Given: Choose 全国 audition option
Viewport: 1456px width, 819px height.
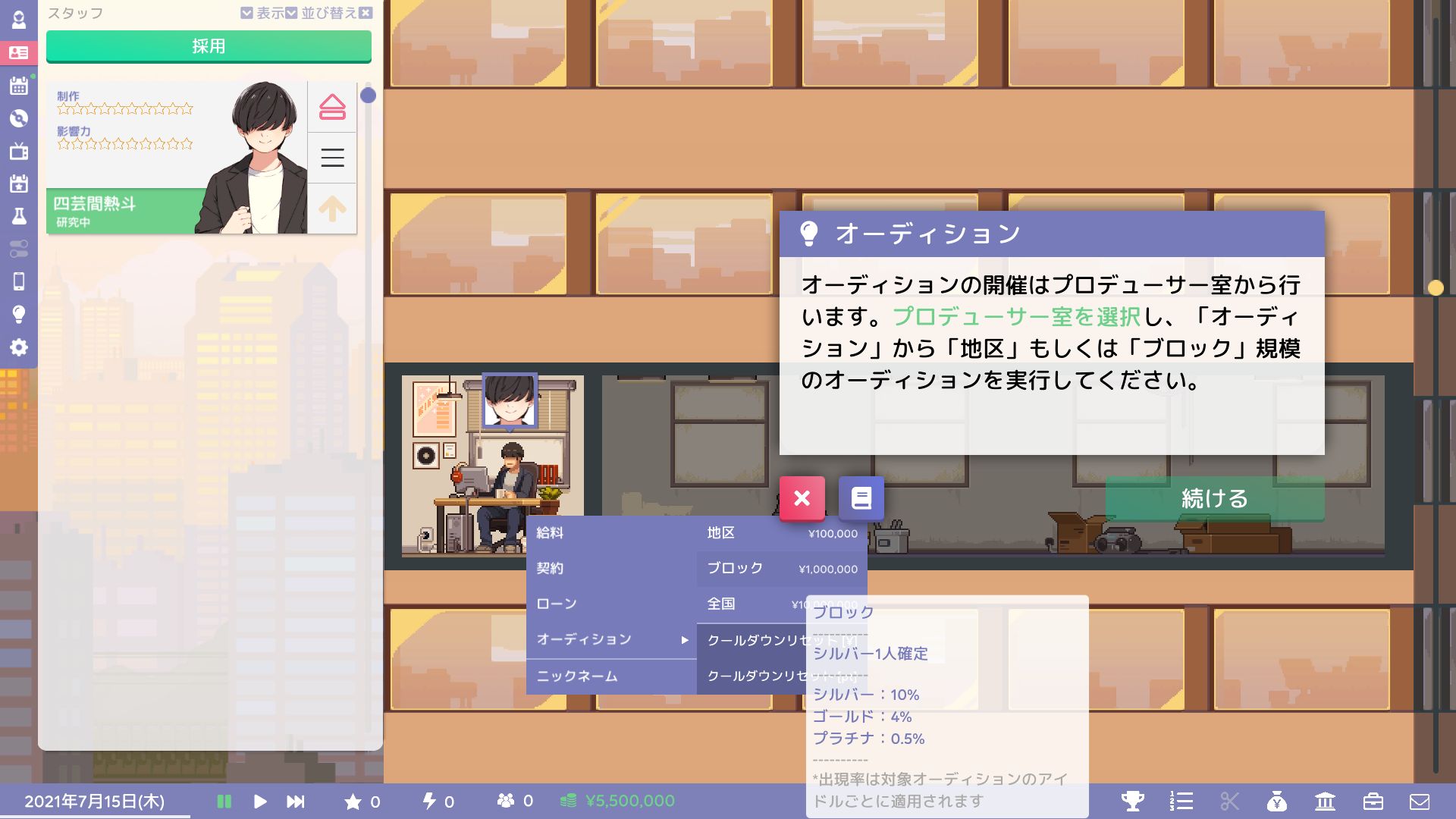Looking at the screenshot, I should click(x=782, y=604).
